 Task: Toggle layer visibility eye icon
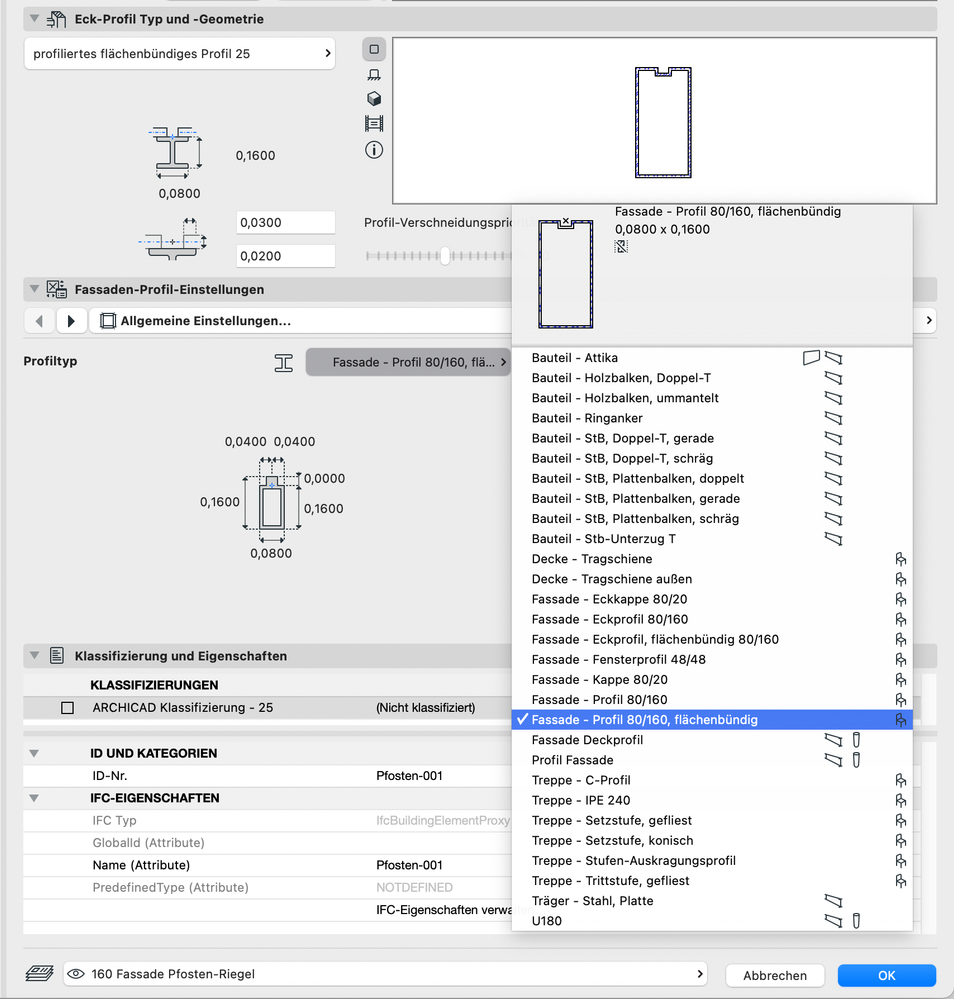76,974
